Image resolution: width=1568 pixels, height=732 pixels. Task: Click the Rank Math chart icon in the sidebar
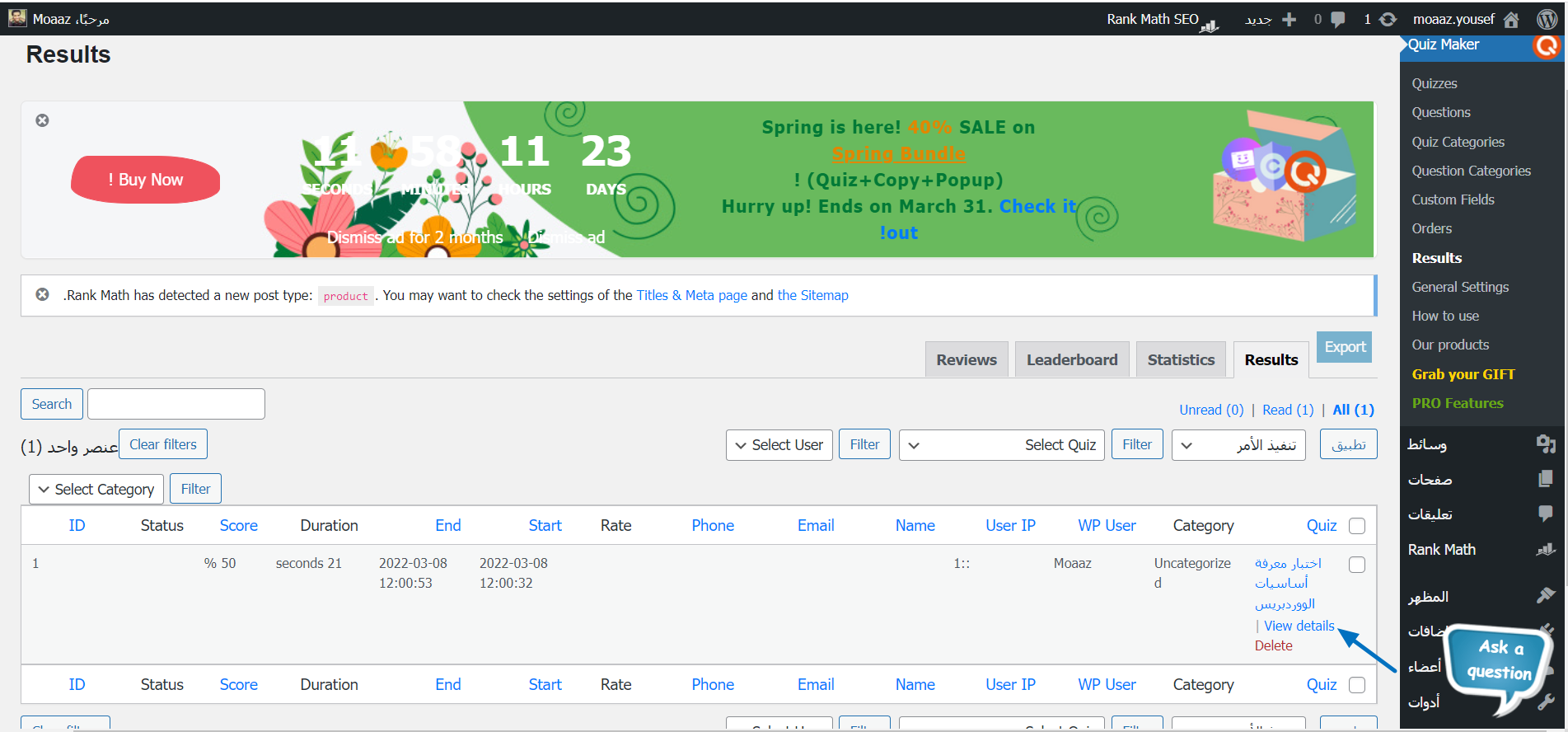(x=1546, y=549)
